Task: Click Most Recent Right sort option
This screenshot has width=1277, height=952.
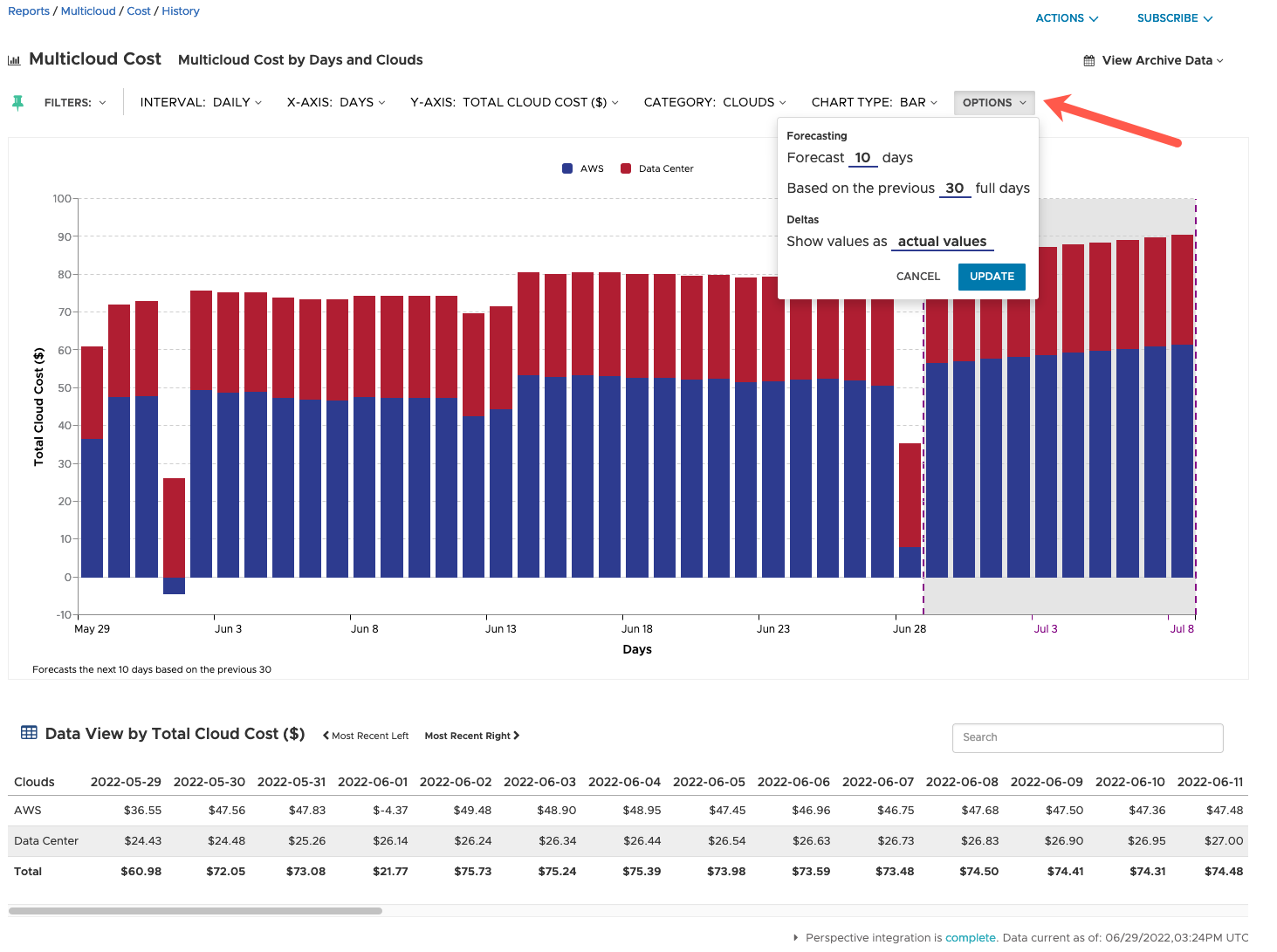Action: coord(472,736)
